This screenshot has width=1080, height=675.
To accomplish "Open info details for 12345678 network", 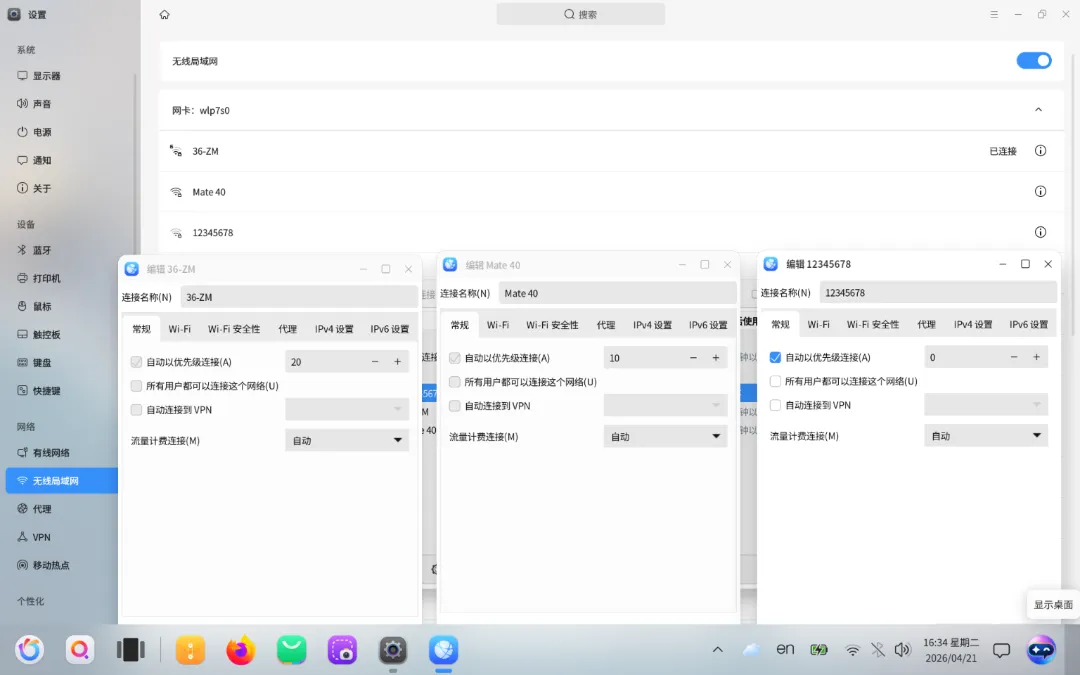I will pyautogui.click(x=1040, y=232).
